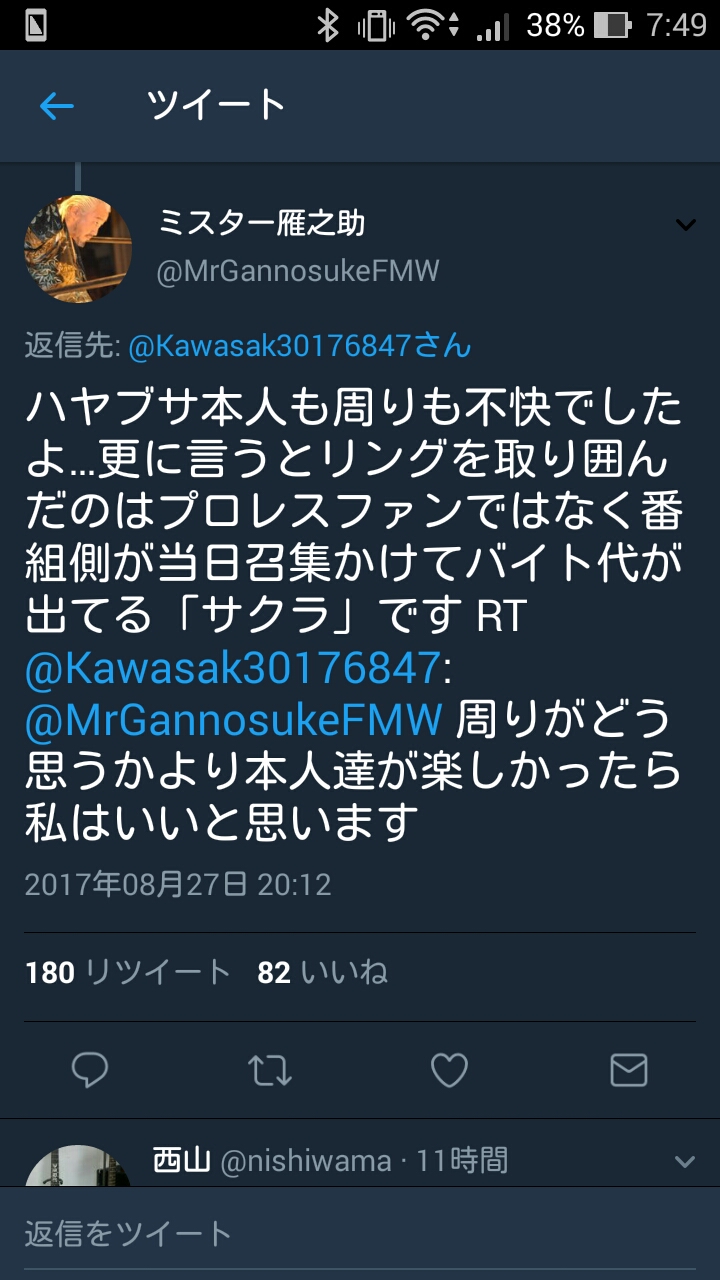The height and width of the screenshot is (1280, 720).
Task: Open the reply speech bubble icon
Action: click(90, 1071)
